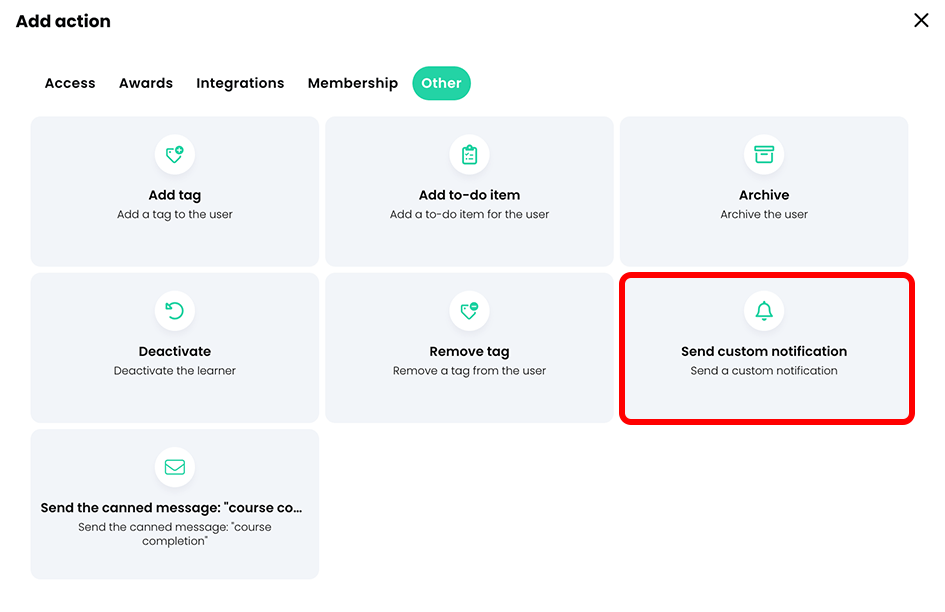This screenshot has width=945, height=612.
Task: Switch to the Integrations tab
Action: point(240,83)
